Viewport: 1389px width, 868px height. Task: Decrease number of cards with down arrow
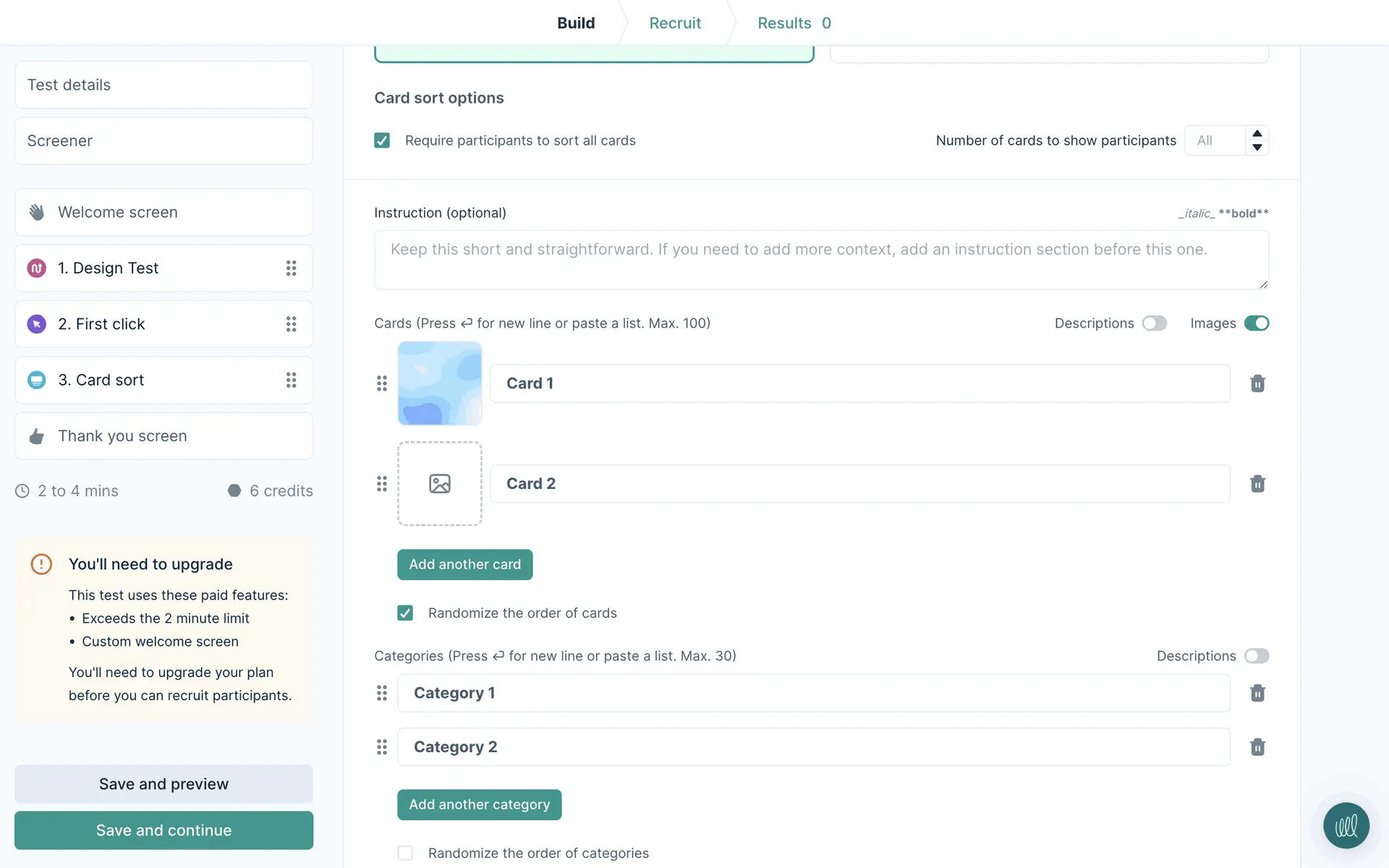tap(1257, 148)
